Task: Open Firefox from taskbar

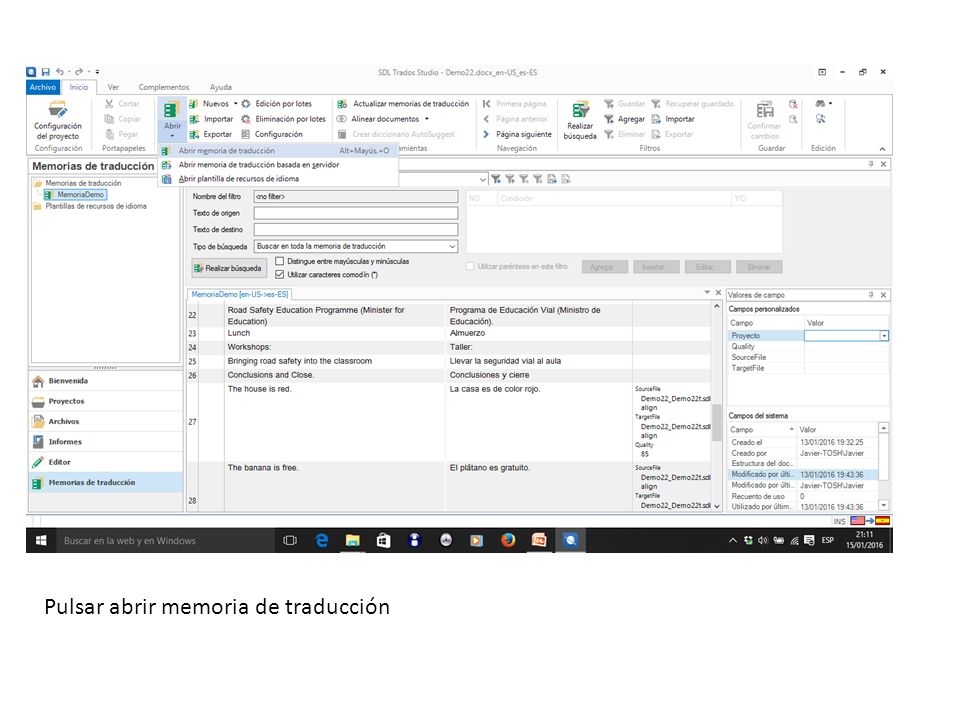Action: [508, 541]
